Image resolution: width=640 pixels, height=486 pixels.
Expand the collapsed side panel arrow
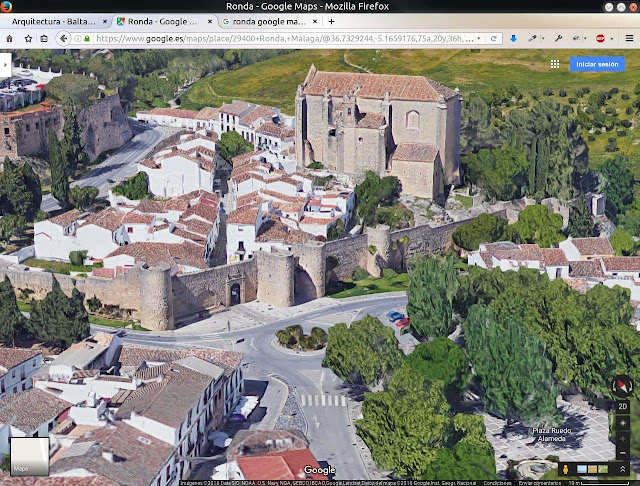5,64
